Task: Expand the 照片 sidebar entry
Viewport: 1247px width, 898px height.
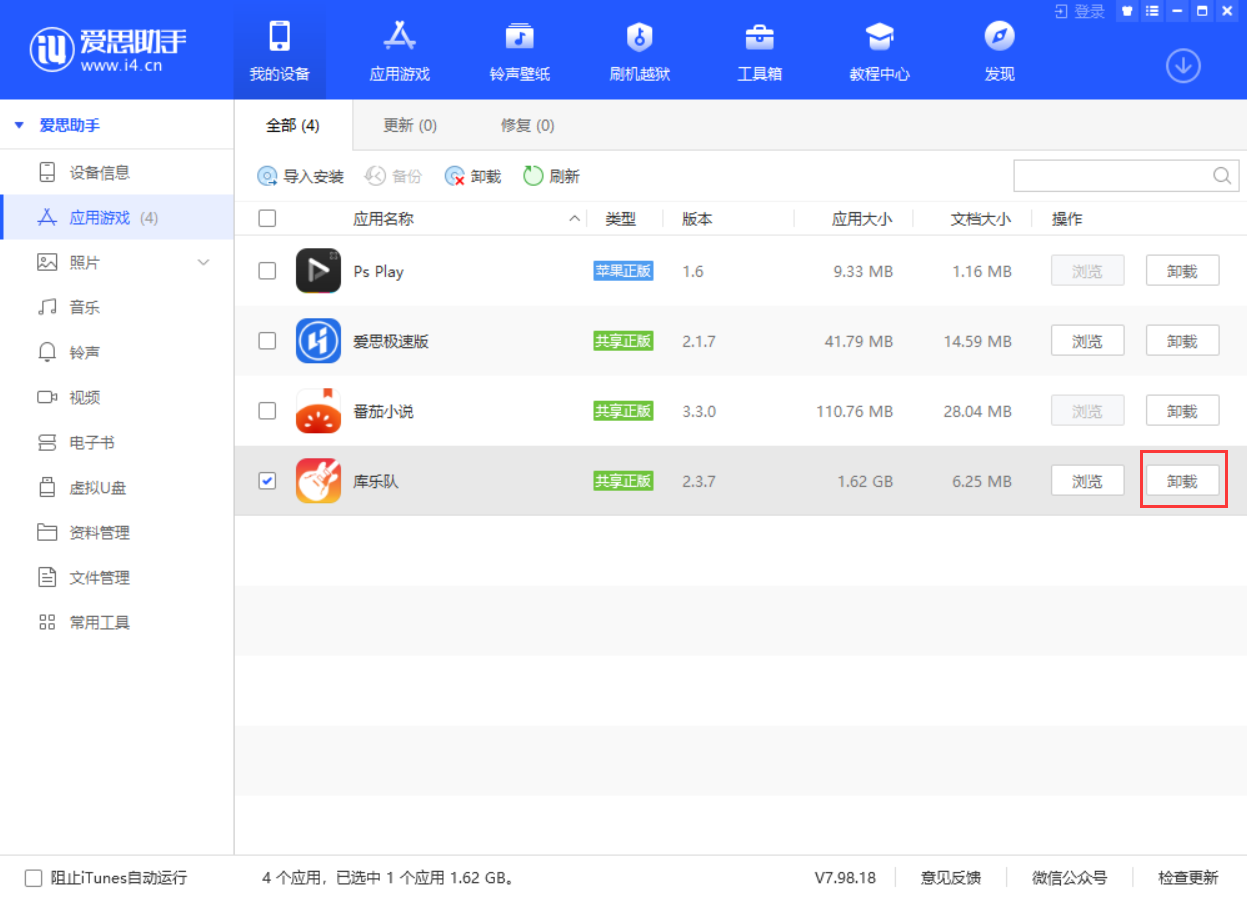Action: (x=204, y=262)
